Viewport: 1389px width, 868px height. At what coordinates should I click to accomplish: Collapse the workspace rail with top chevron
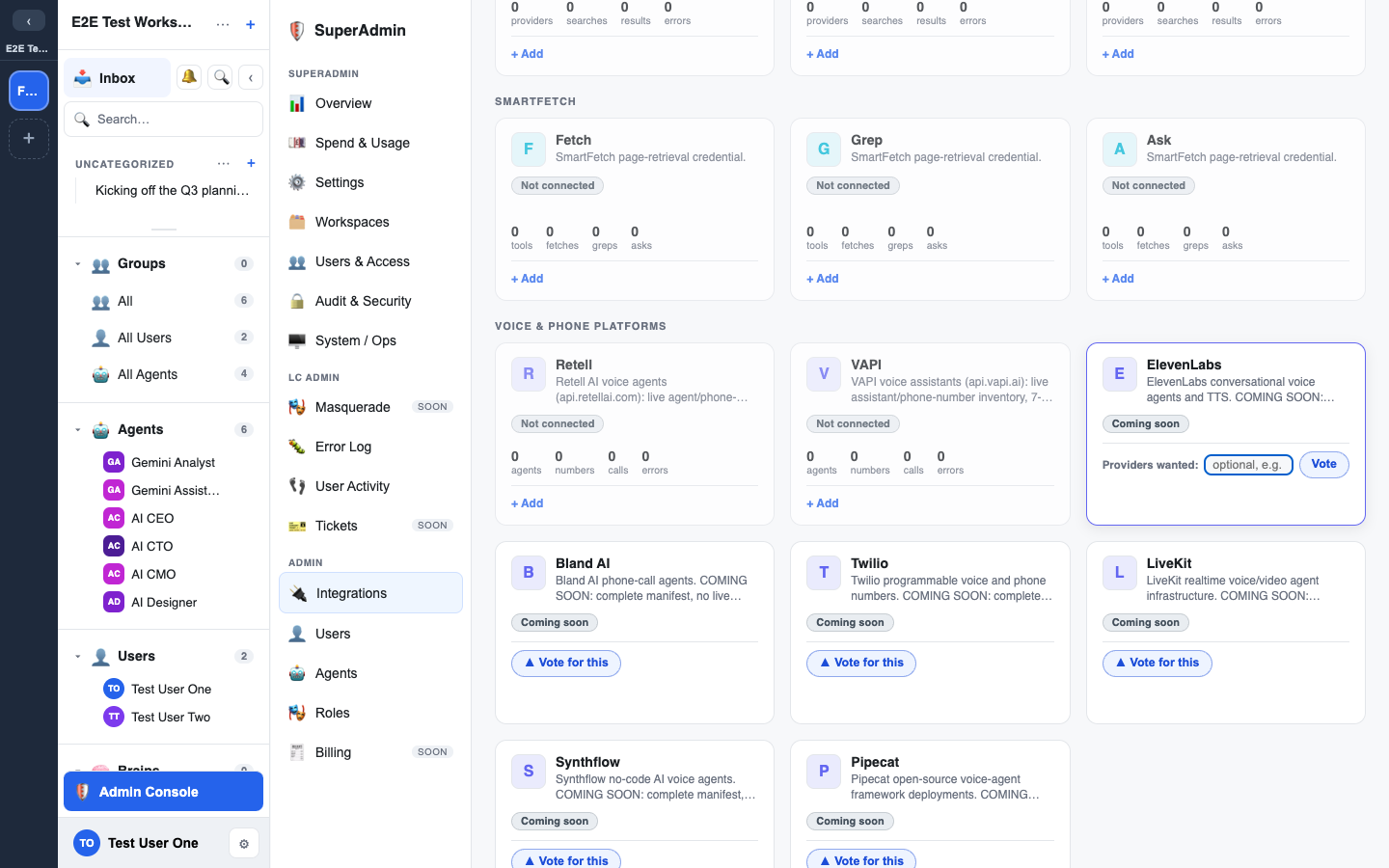pos(29,21)
